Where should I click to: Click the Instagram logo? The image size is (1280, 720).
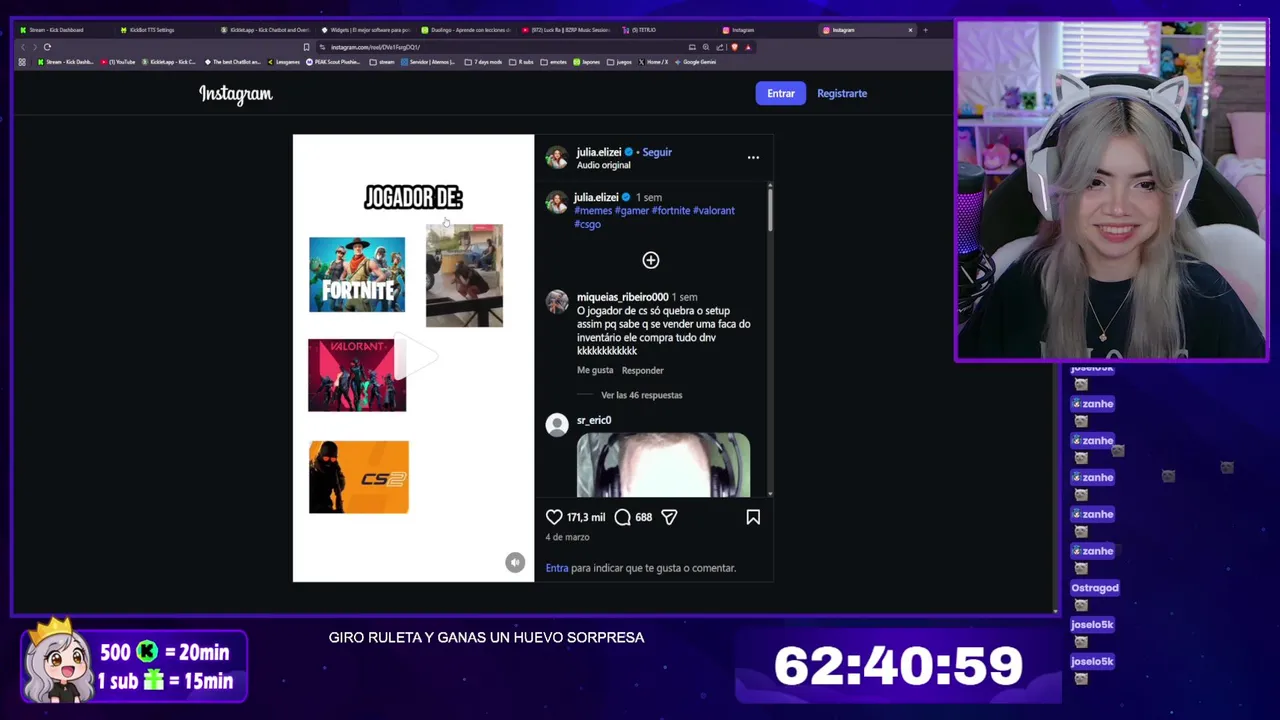(x=235, y=94)
